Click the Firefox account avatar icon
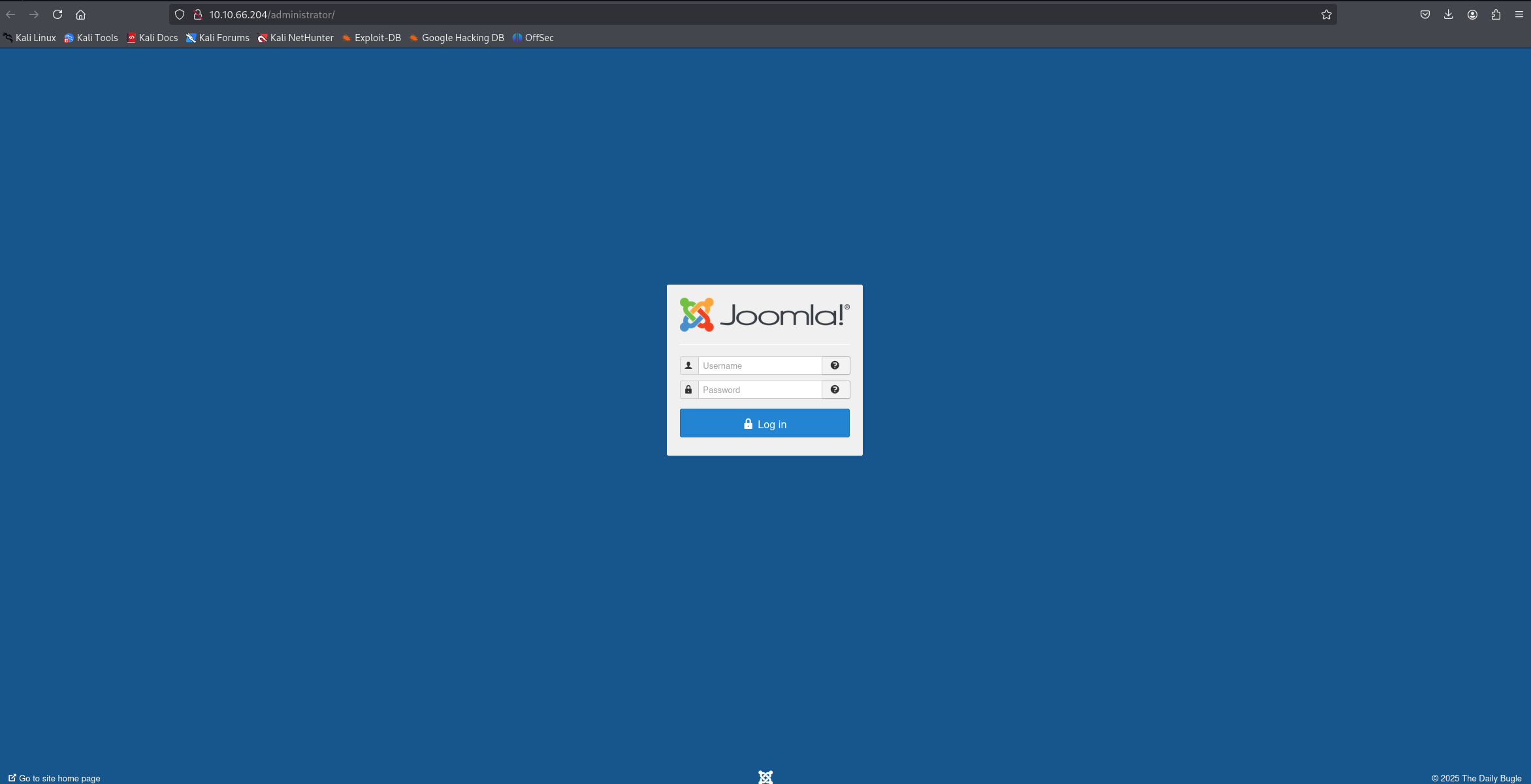Screen dimensions: 1531x784 point(1472,14)
